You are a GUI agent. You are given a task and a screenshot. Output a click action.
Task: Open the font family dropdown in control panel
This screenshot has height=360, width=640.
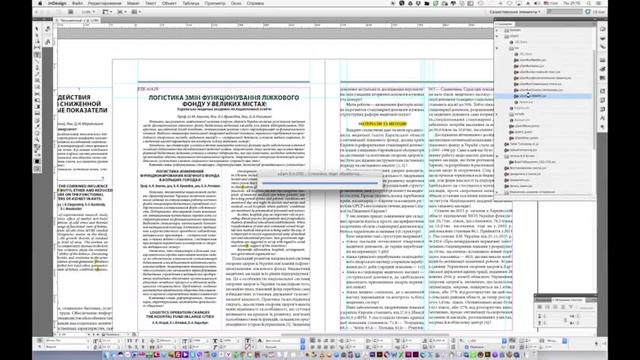pos(68,340)
